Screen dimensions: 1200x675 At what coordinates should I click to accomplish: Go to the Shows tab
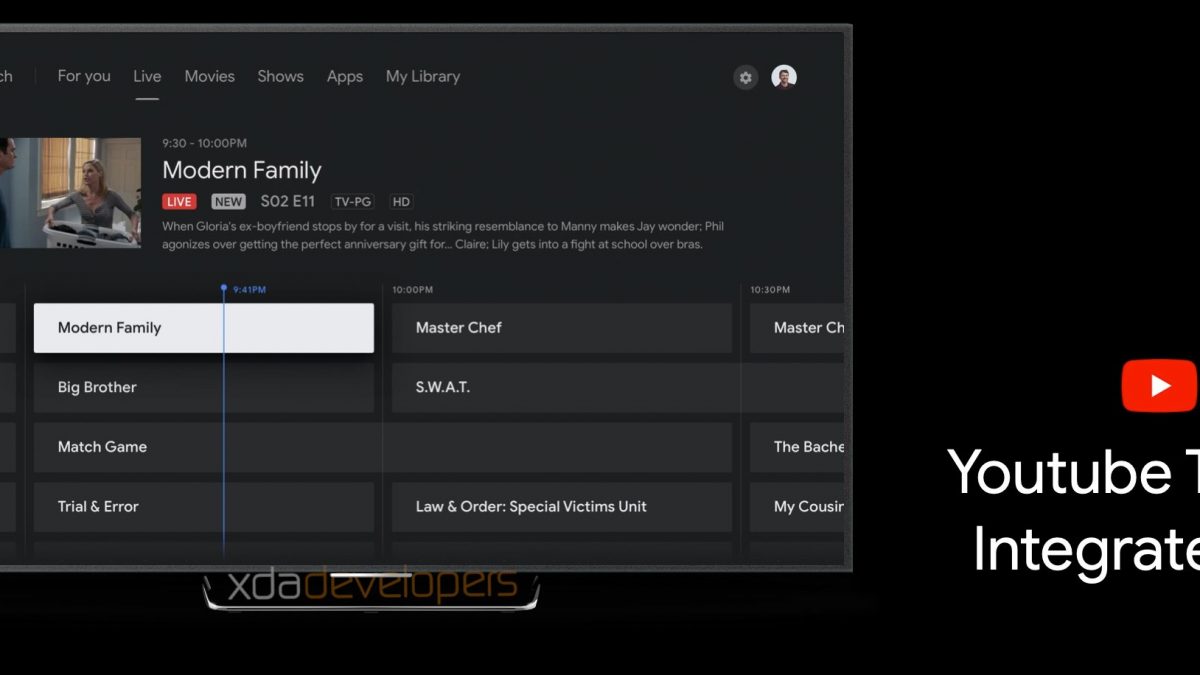280,76
